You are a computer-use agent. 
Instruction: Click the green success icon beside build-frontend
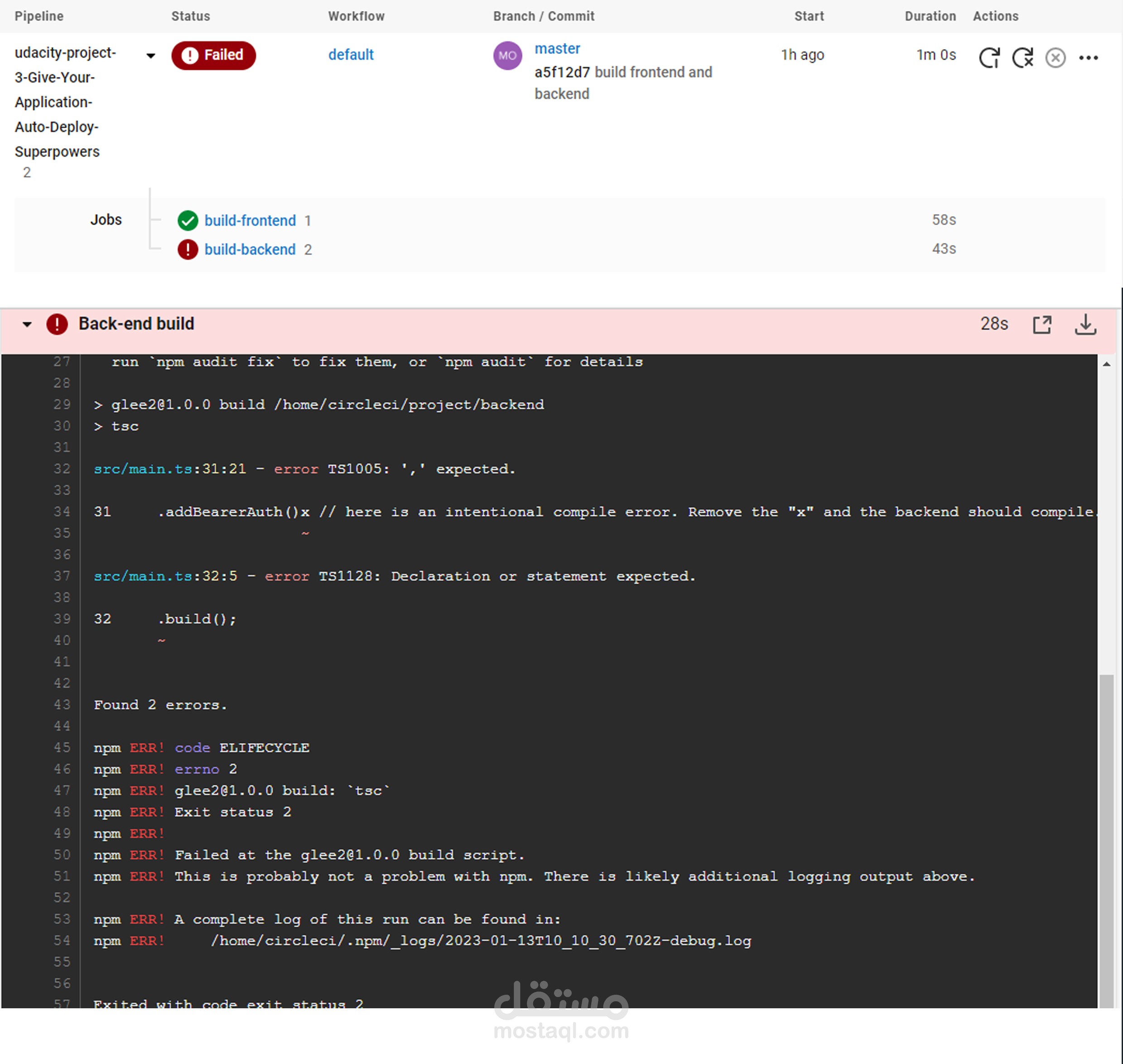click(x=188, y=221)
